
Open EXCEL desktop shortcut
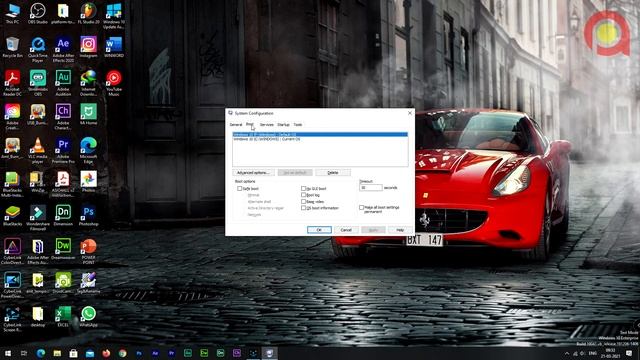click(63, 316)
